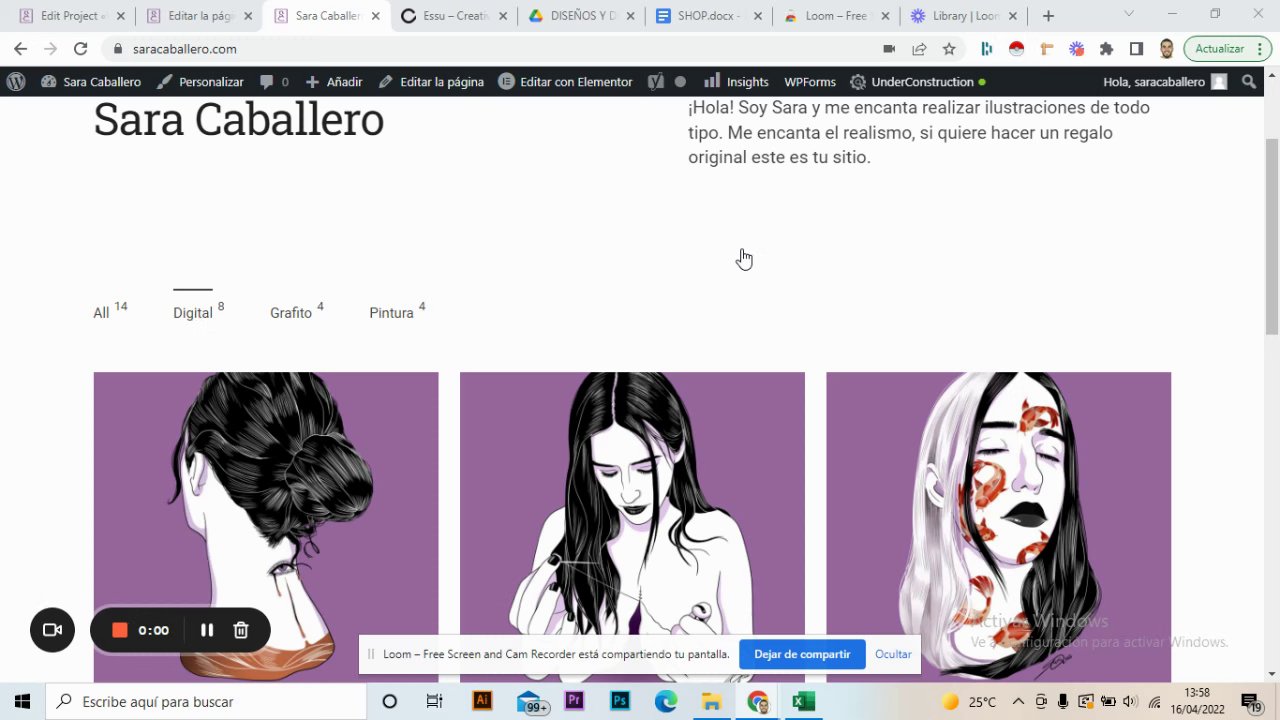Open Adobe Photoshop from the taskbar
Viewport: 1280px width, 720px height.
coord(620,702)
